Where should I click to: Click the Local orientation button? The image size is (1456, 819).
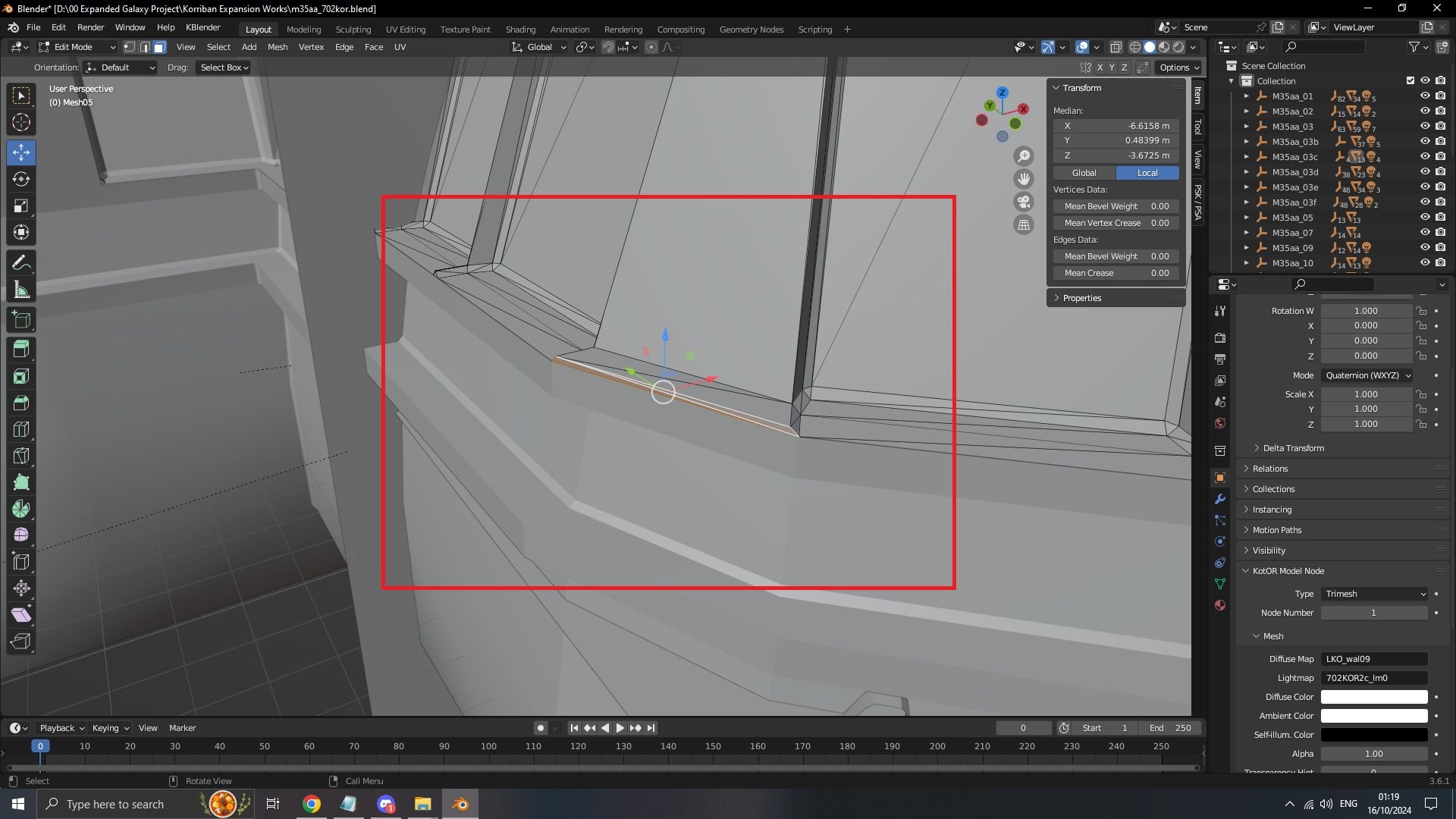(1147, 172)
